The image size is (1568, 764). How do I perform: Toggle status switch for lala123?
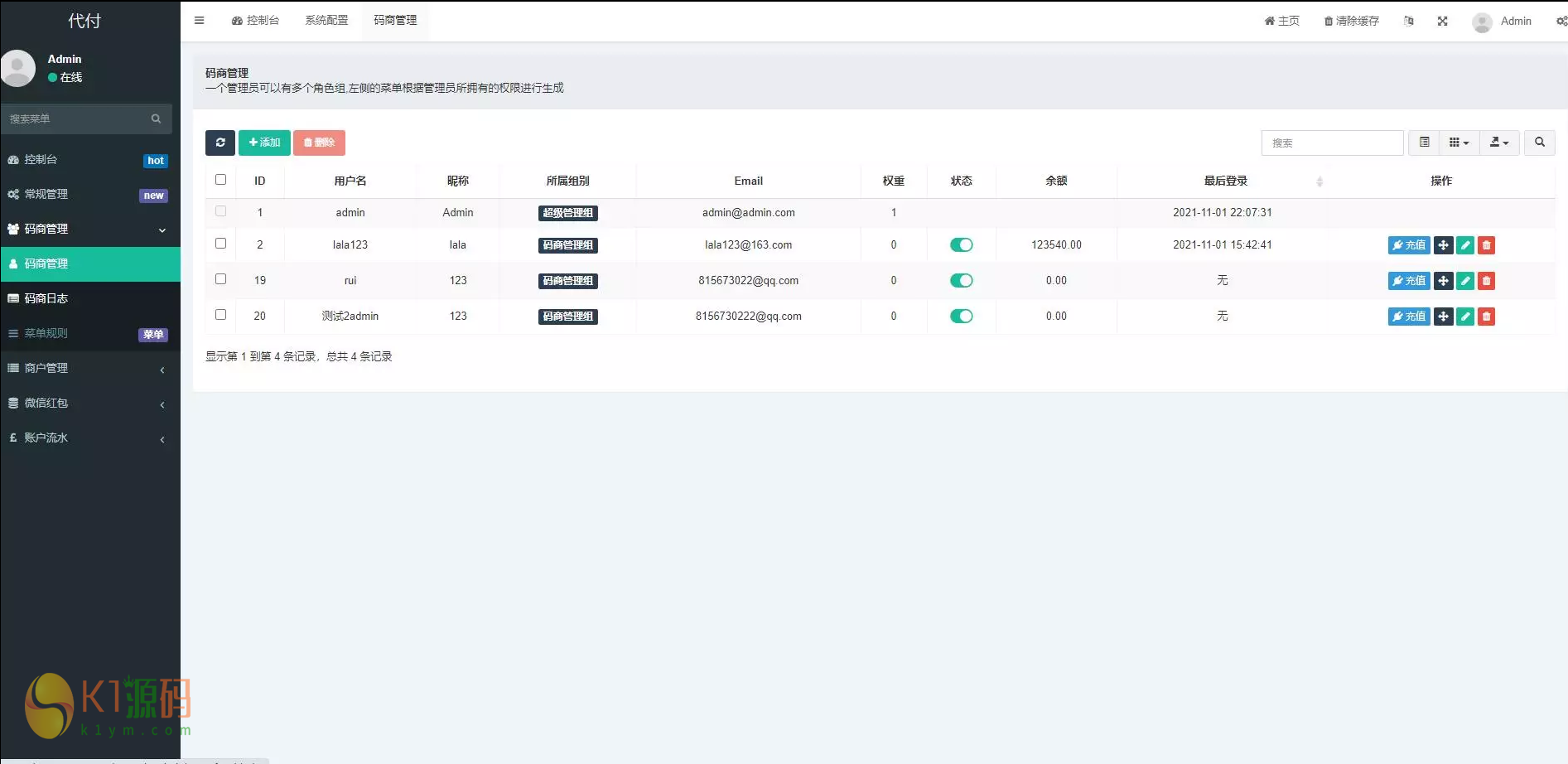click(x=961, y=245)
